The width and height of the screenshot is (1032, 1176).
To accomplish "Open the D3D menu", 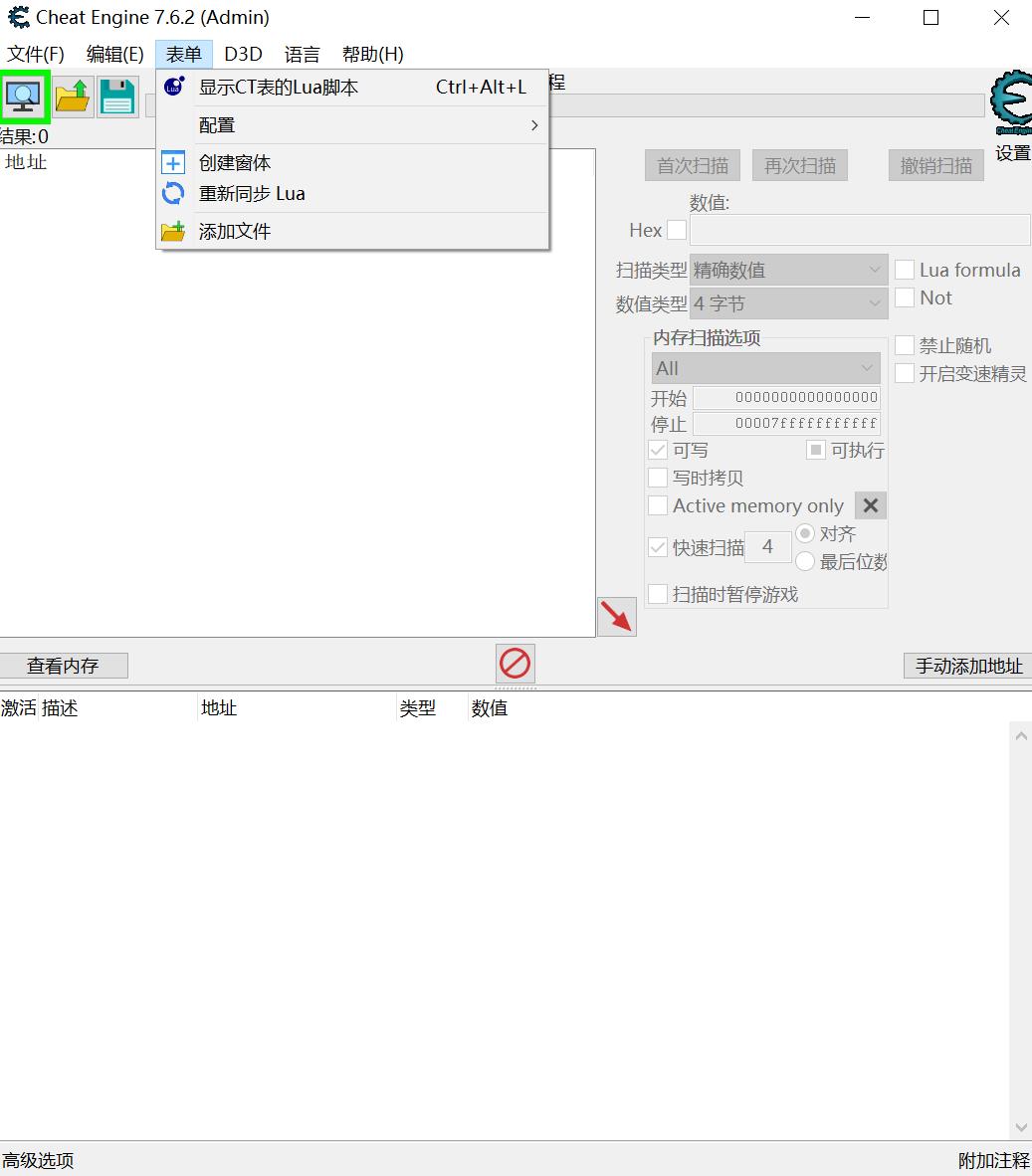I will [x=243, y=54].
